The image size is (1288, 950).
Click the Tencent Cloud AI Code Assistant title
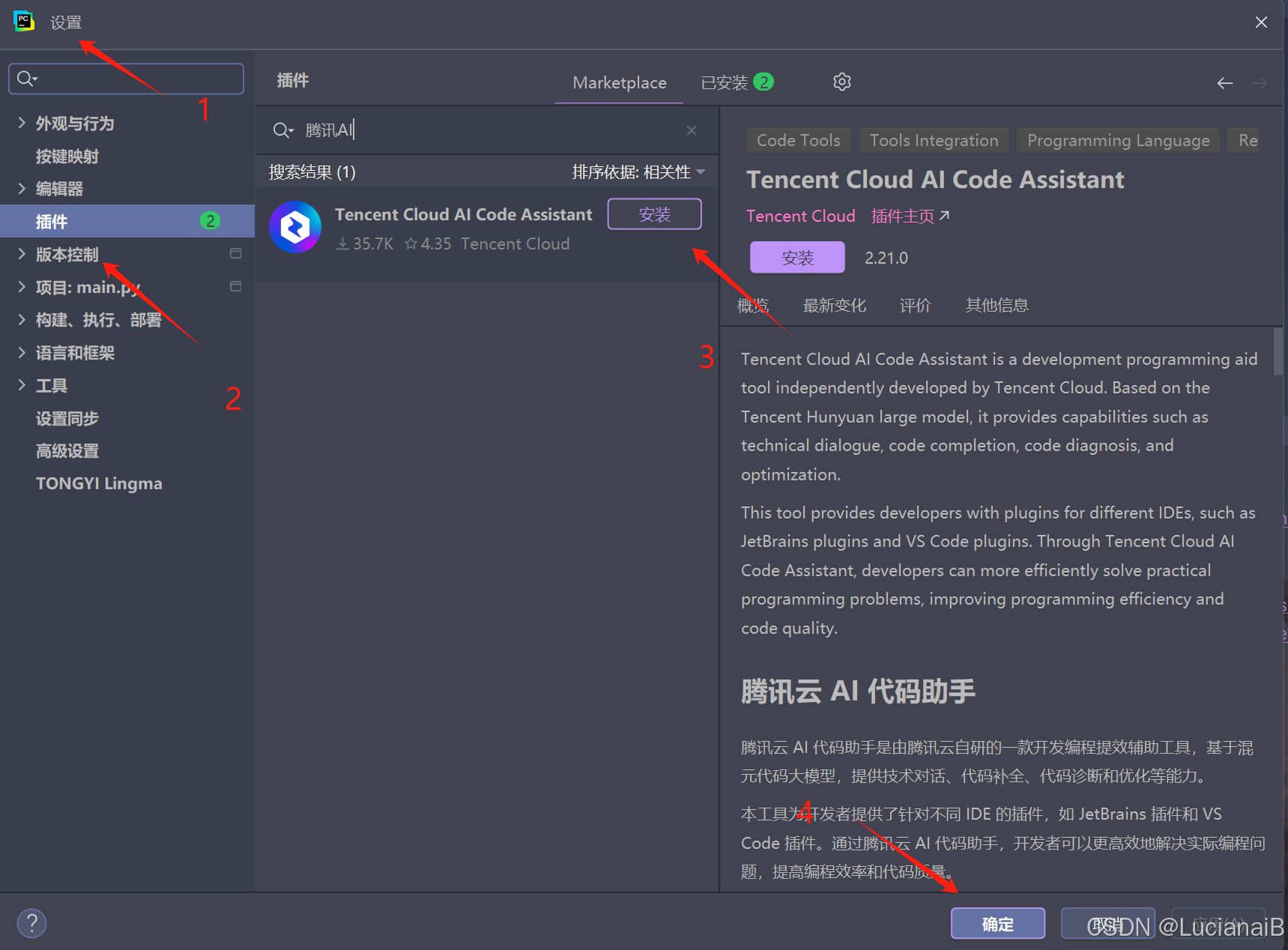[935, 180]
